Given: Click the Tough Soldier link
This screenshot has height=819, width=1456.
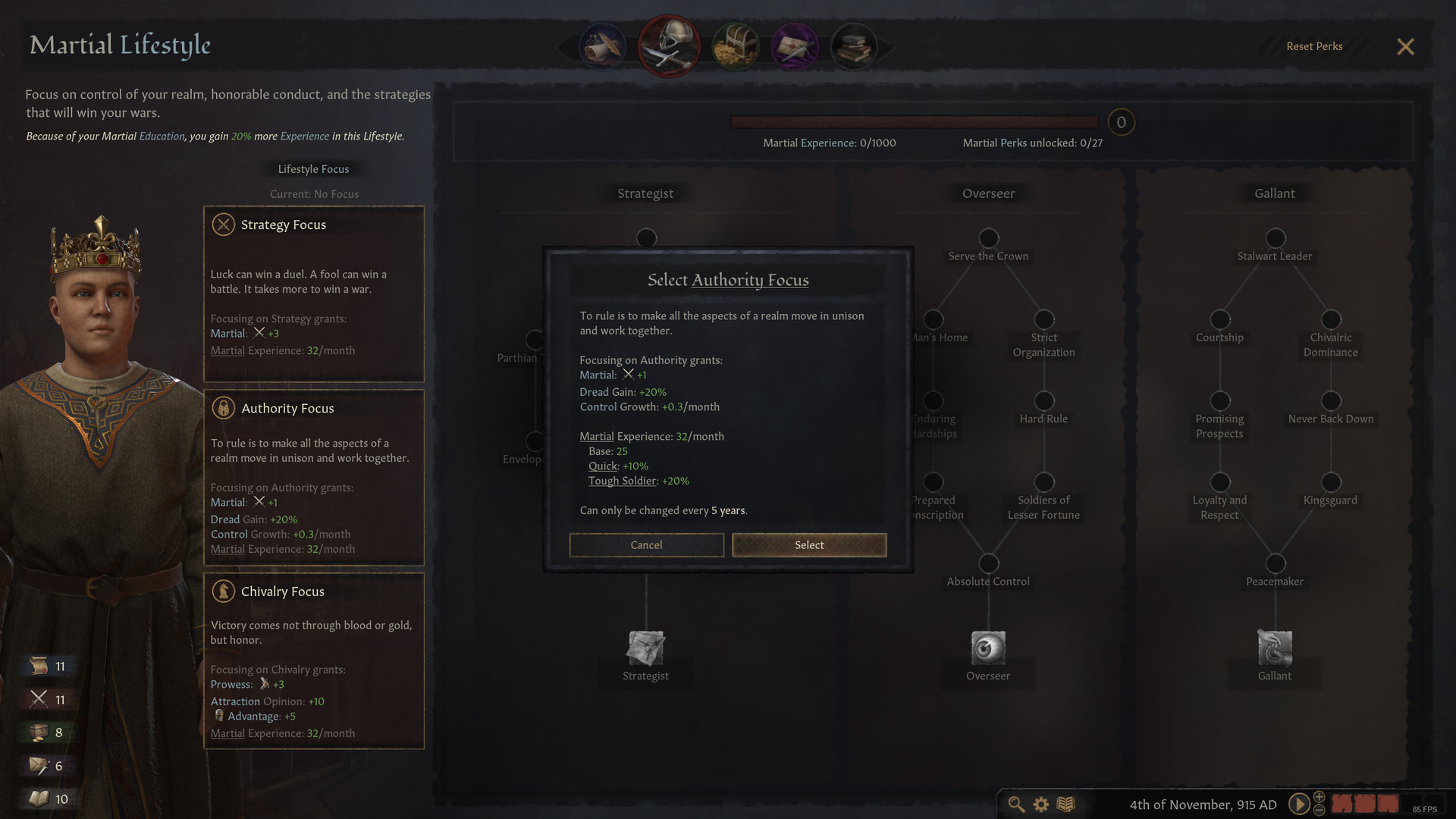Looking at the screenshot, I should (x=623, y=481).
